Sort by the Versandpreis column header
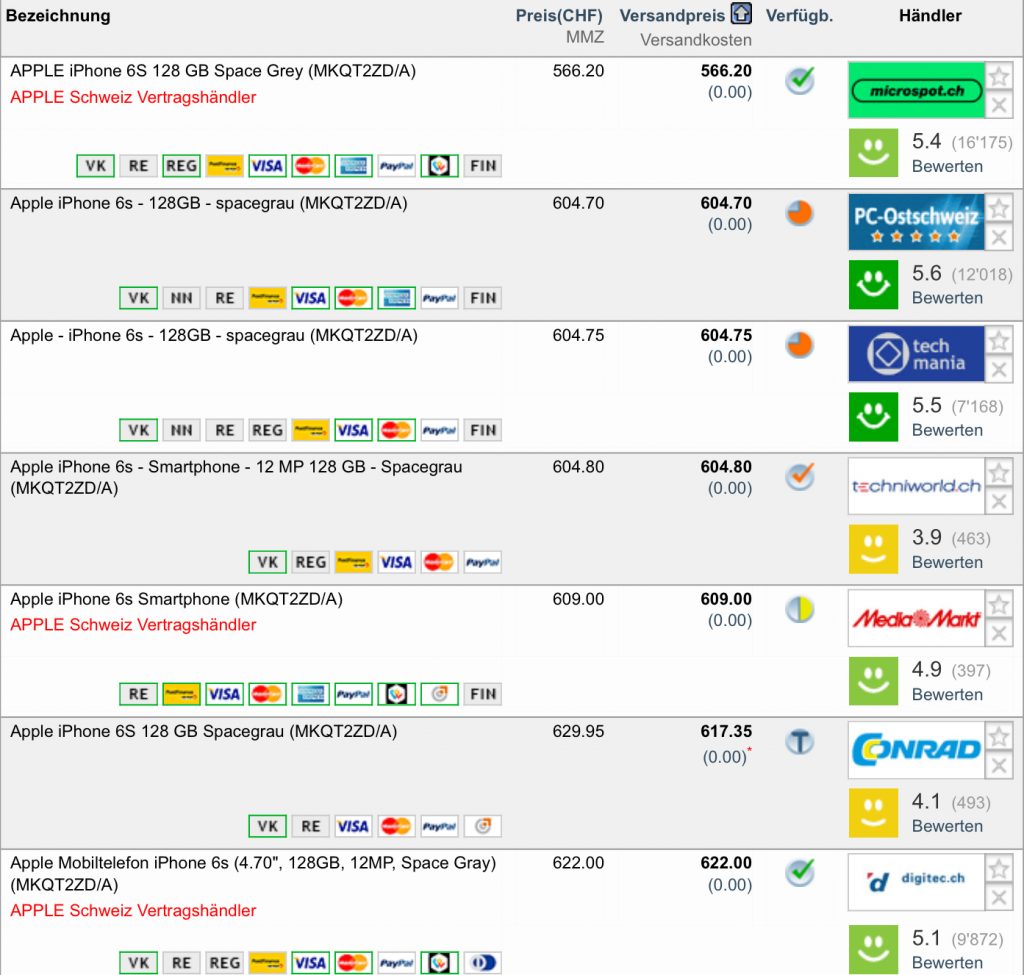The width and height of the screenshot is (1024, 975). point(672,16)
